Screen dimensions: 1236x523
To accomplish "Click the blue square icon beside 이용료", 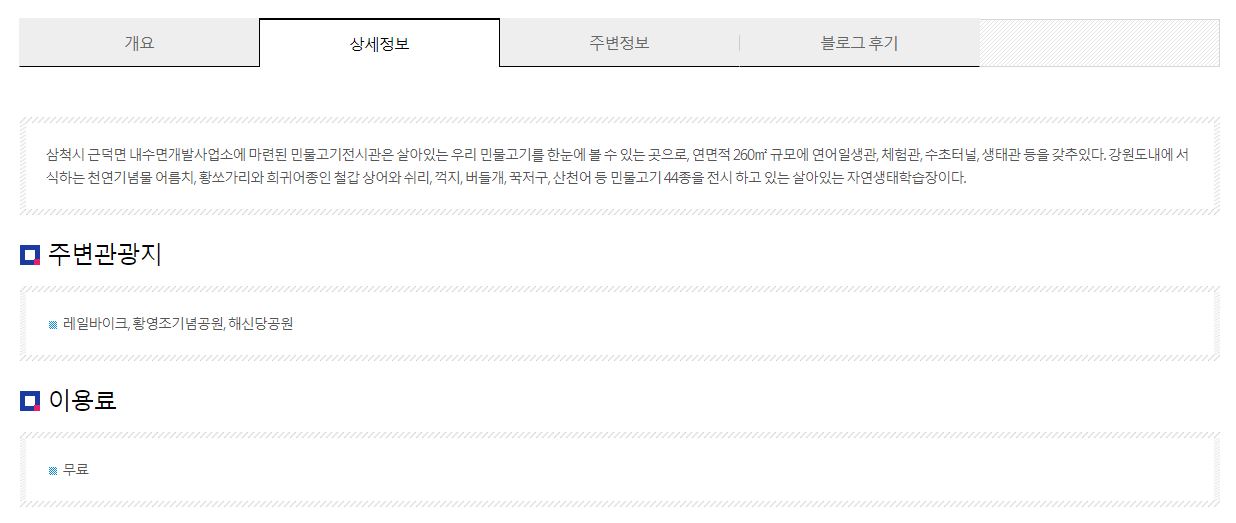I will click(30, 402).
